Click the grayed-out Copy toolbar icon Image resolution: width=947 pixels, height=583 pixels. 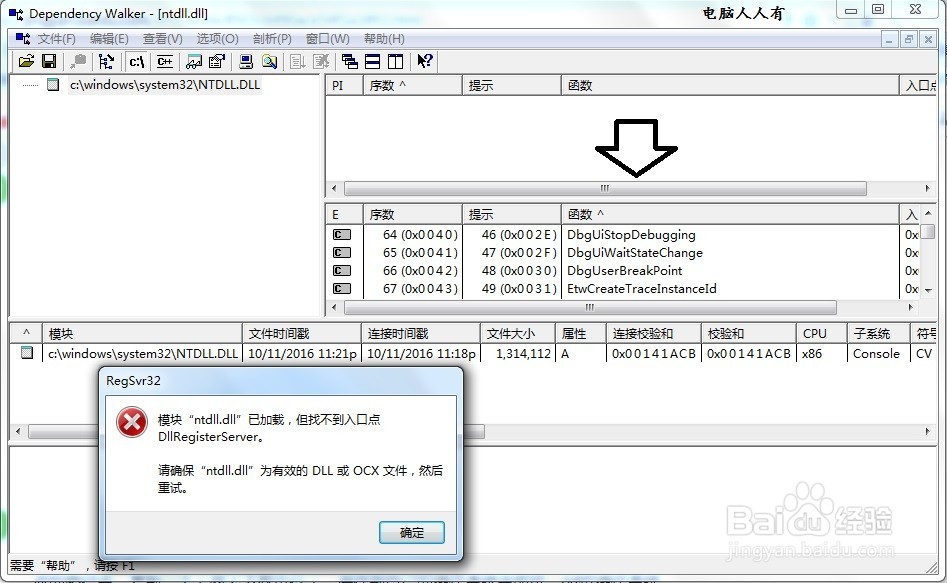coord(78,61)
